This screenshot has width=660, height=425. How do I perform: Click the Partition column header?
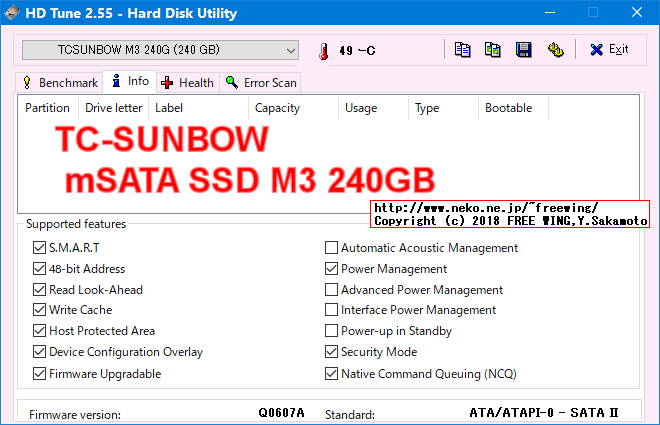click(x=48, y=108)
